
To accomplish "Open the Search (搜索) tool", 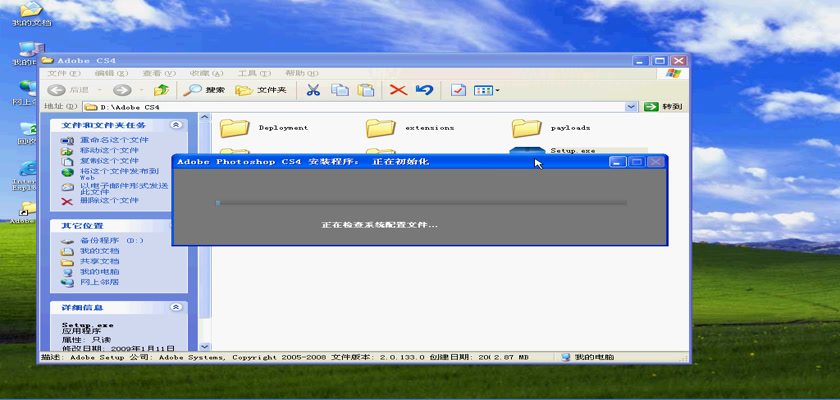I will (204, 90).
